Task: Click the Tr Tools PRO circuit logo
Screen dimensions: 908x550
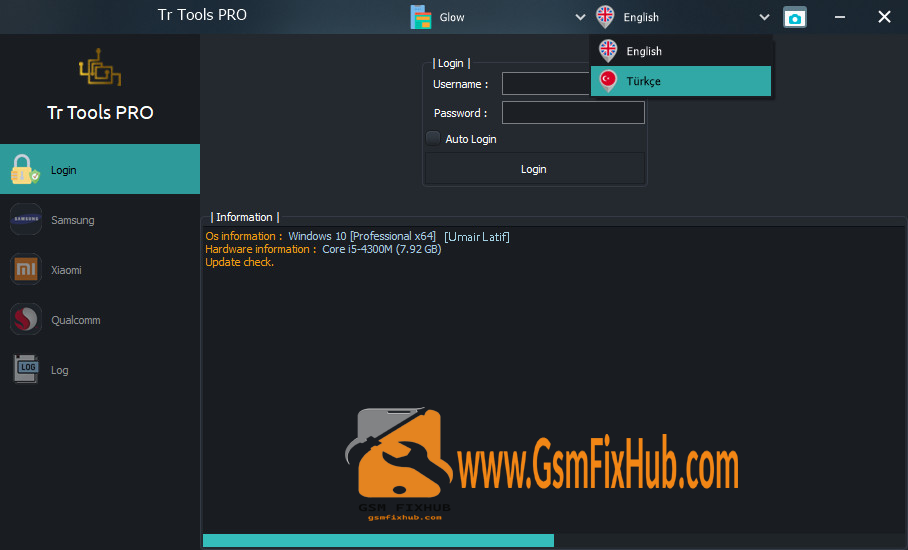Action: (100, 68)
